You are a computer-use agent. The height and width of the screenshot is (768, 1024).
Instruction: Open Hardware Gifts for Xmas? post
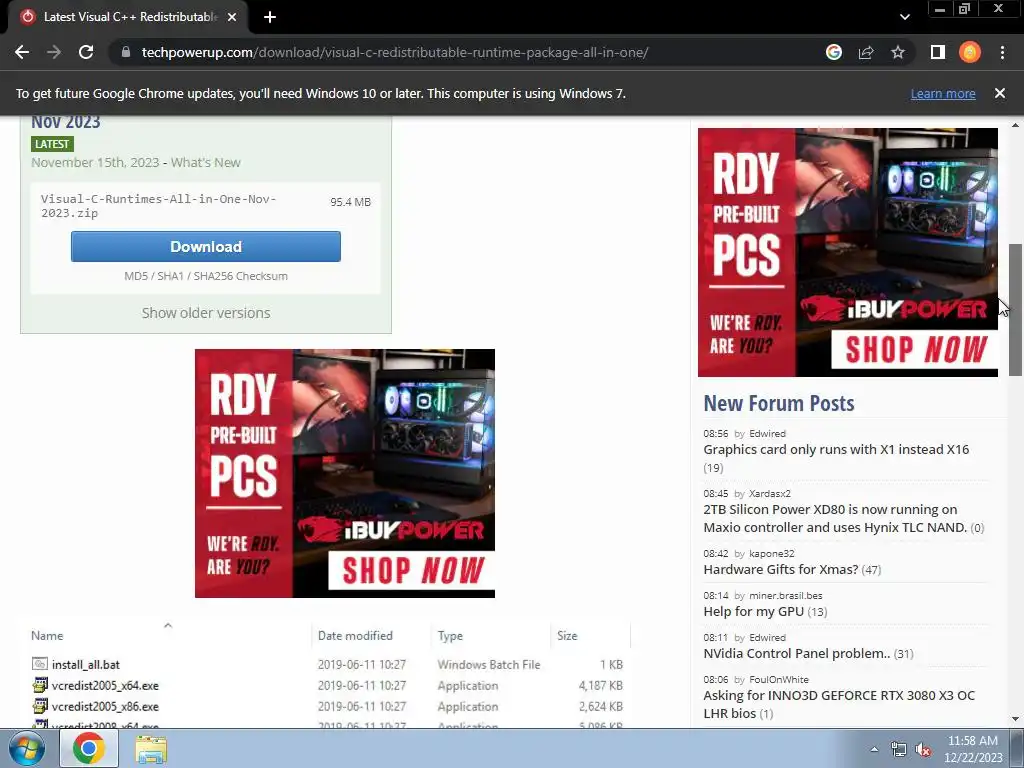pyautogui.click(x=780, y=569)
